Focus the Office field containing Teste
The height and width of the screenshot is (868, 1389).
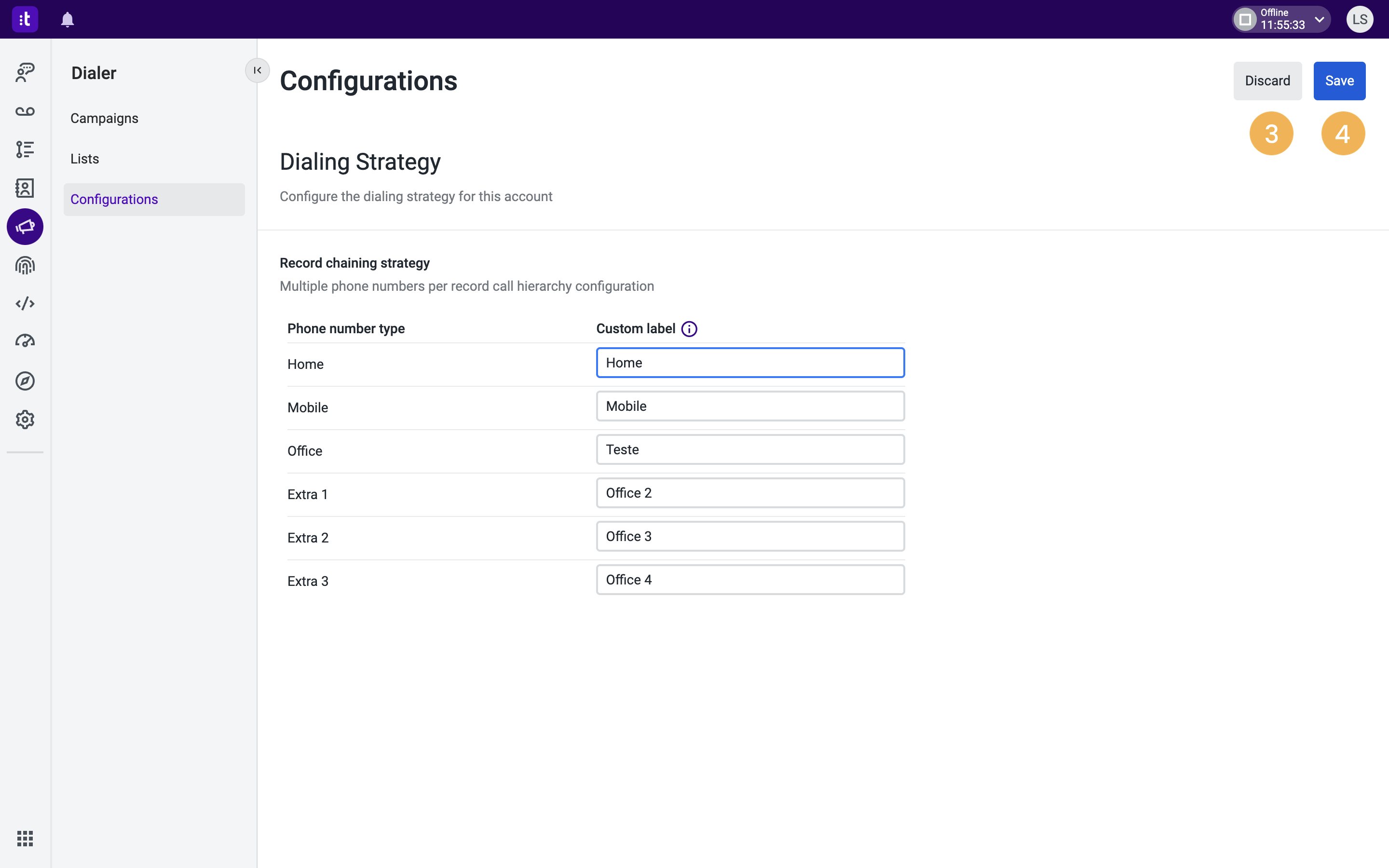tap(750, 449)
